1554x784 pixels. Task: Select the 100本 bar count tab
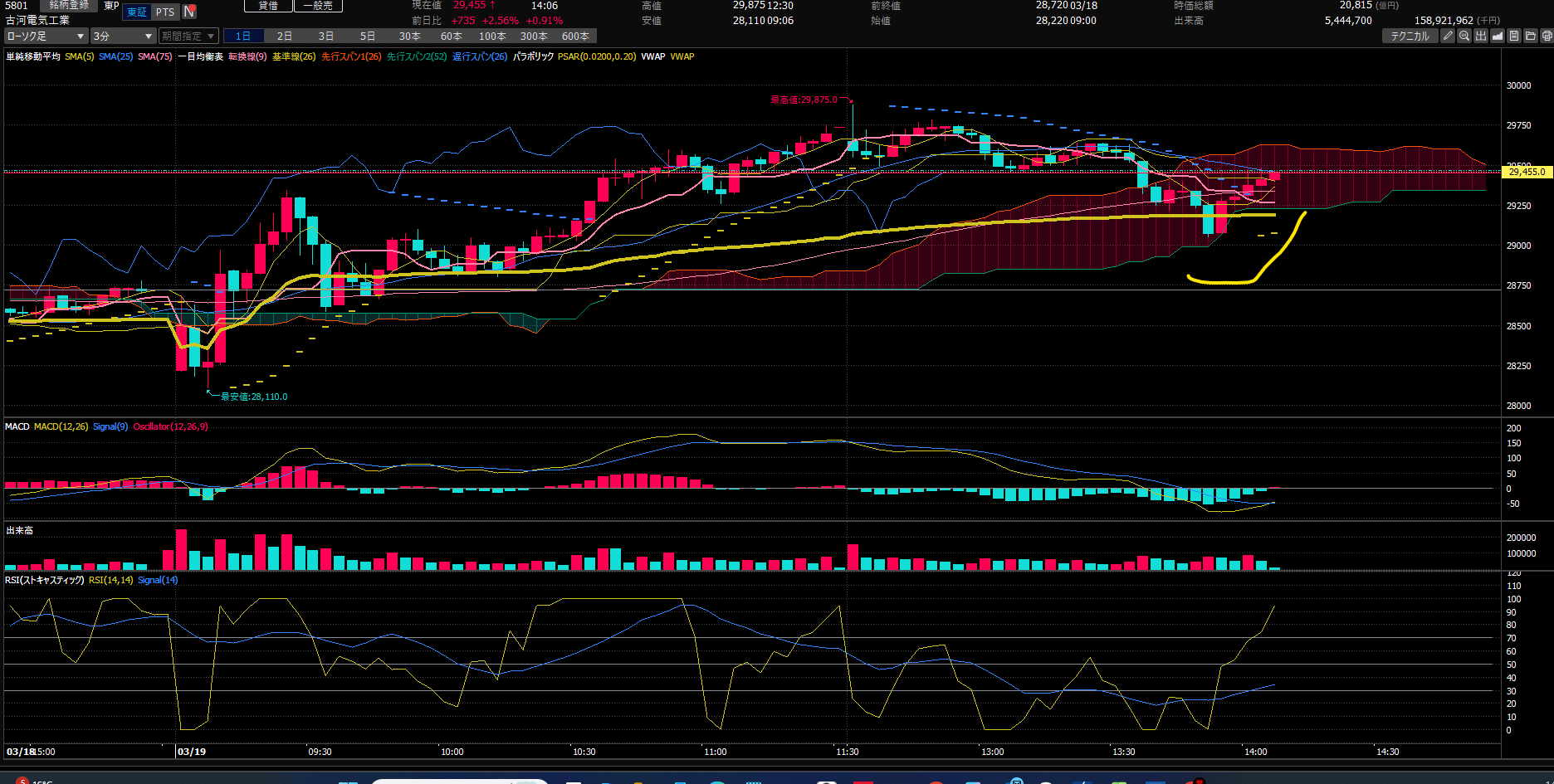click(492, 36)
